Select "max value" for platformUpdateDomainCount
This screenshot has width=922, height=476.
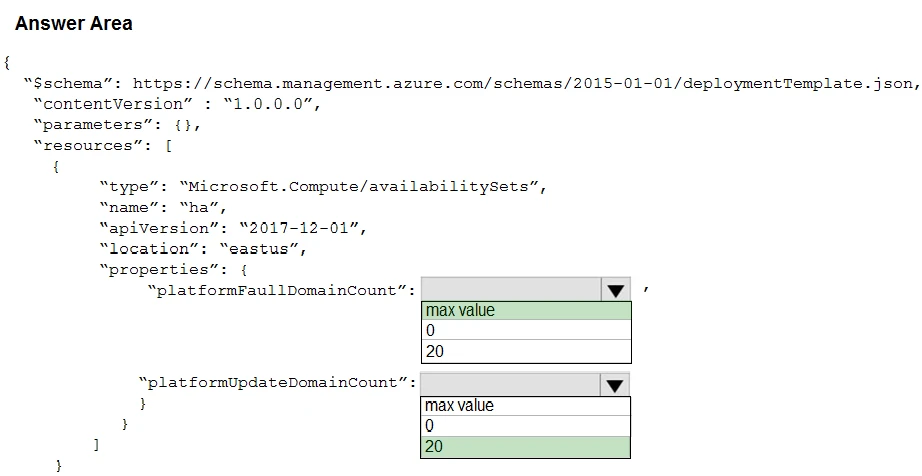526,406
